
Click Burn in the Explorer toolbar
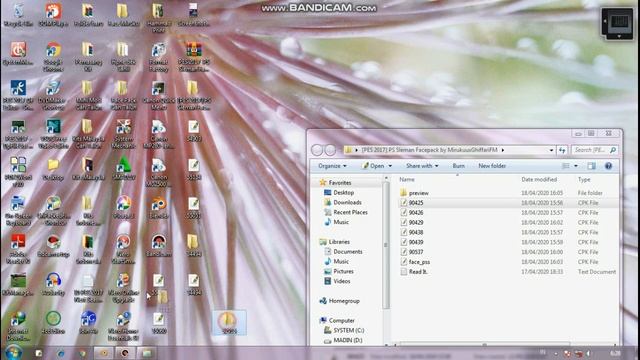458,166
